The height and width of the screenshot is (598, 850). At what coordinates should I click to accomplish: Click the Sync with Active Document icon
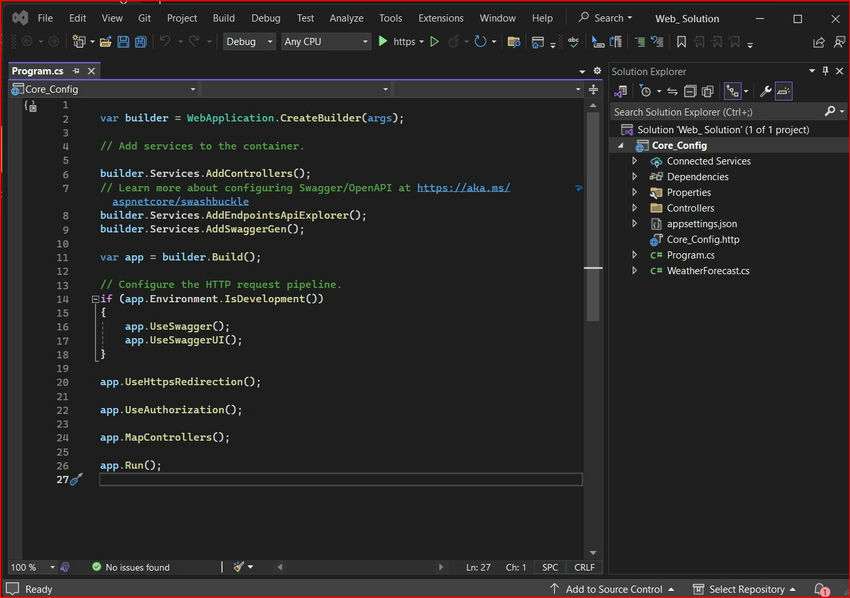tap(670, 91)
